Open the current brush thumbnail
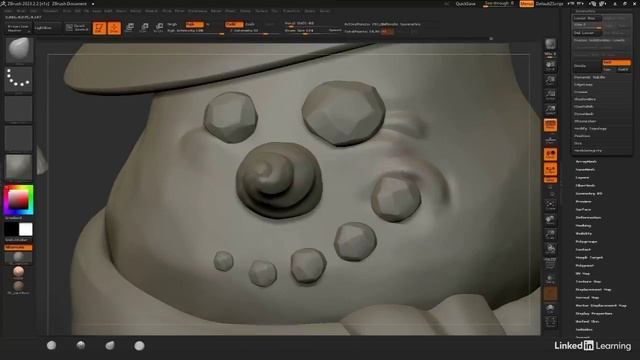Viewport: 640px width, 360px height. click(x=19, y=51)
